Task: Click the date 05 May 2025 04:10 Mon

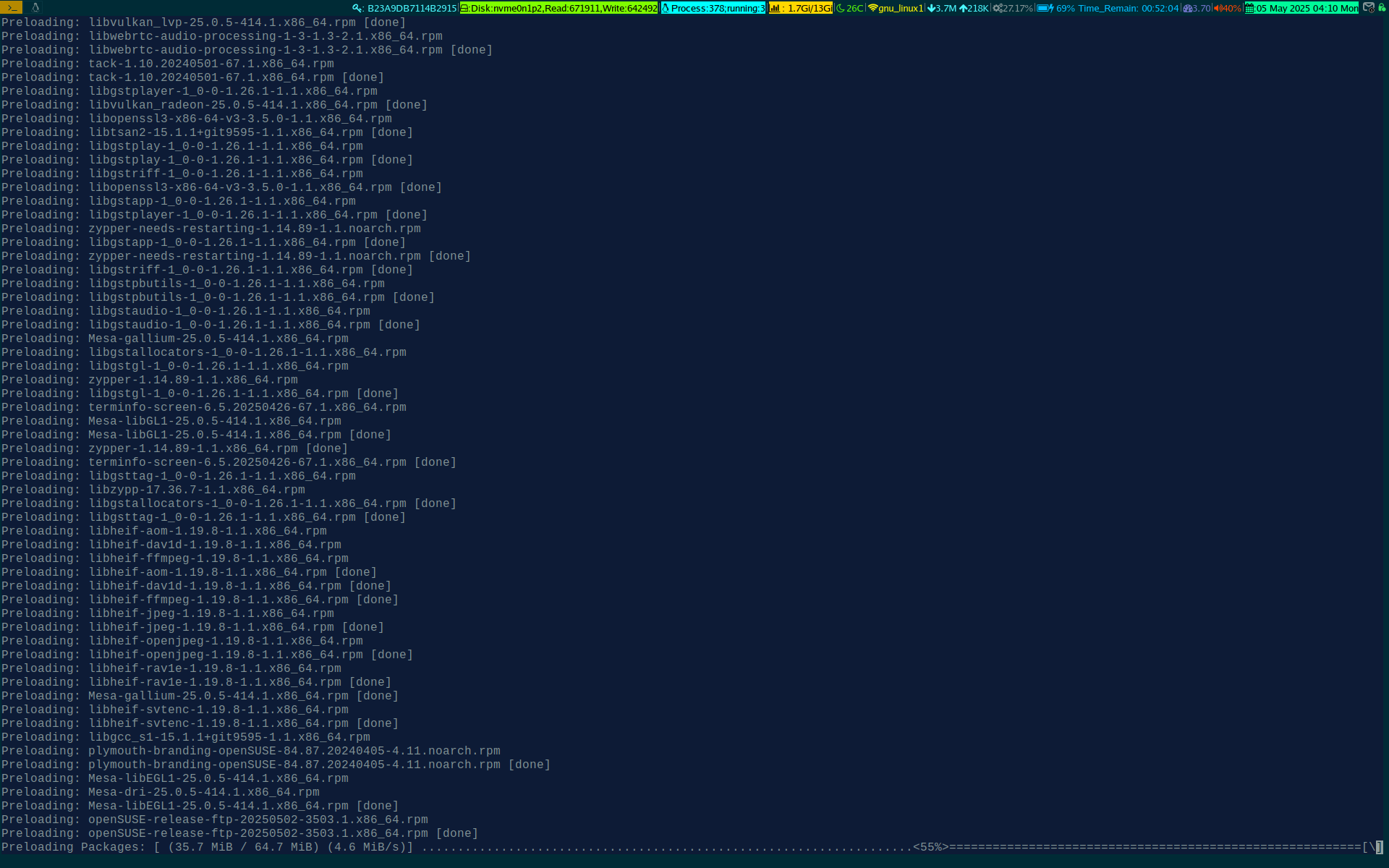Action: [x=1307, y=8]
